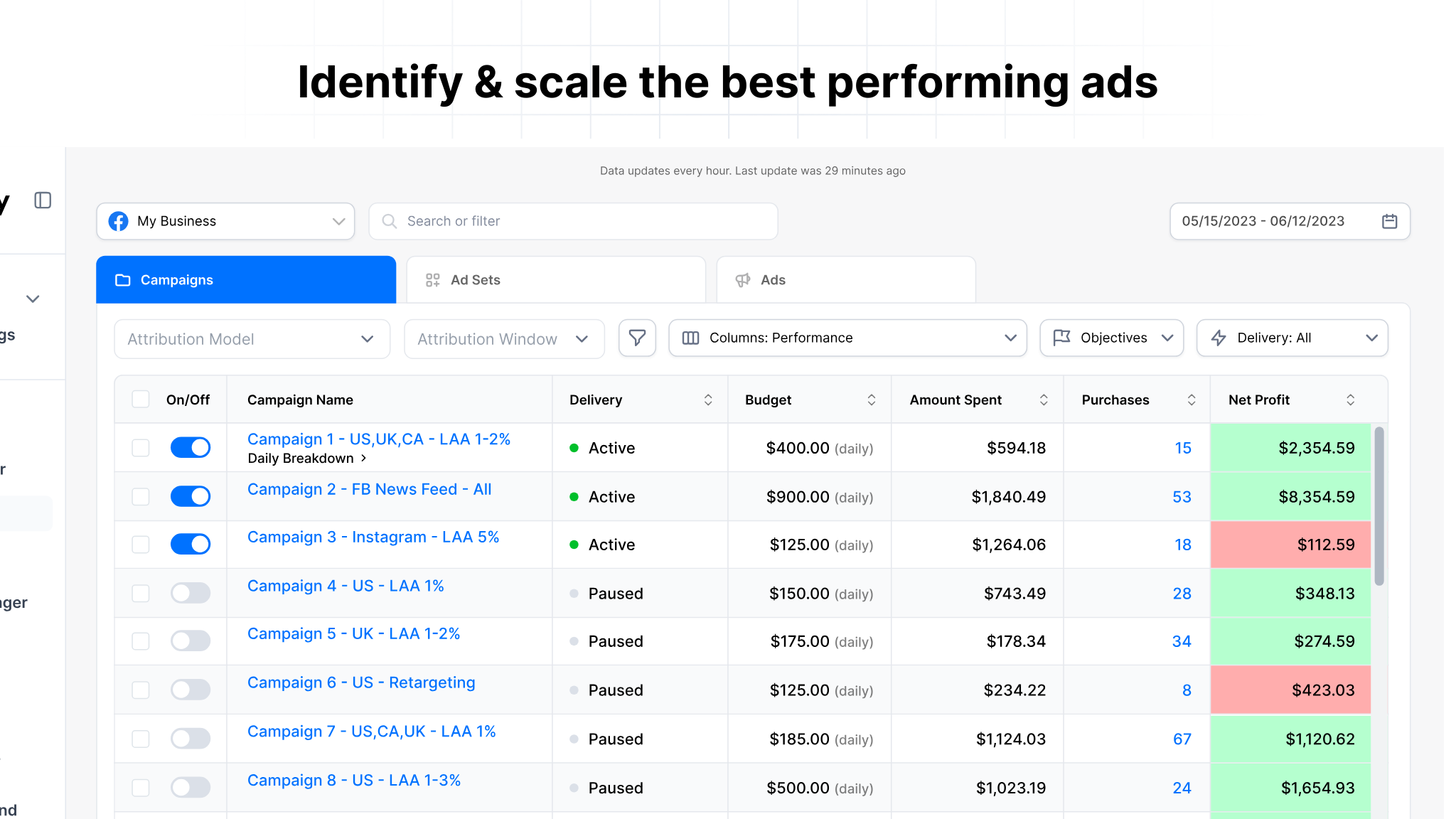Viewport: 1456px width, 819px height.
Task: Check the select-all header checkbox
Action: tap(141, 400)
